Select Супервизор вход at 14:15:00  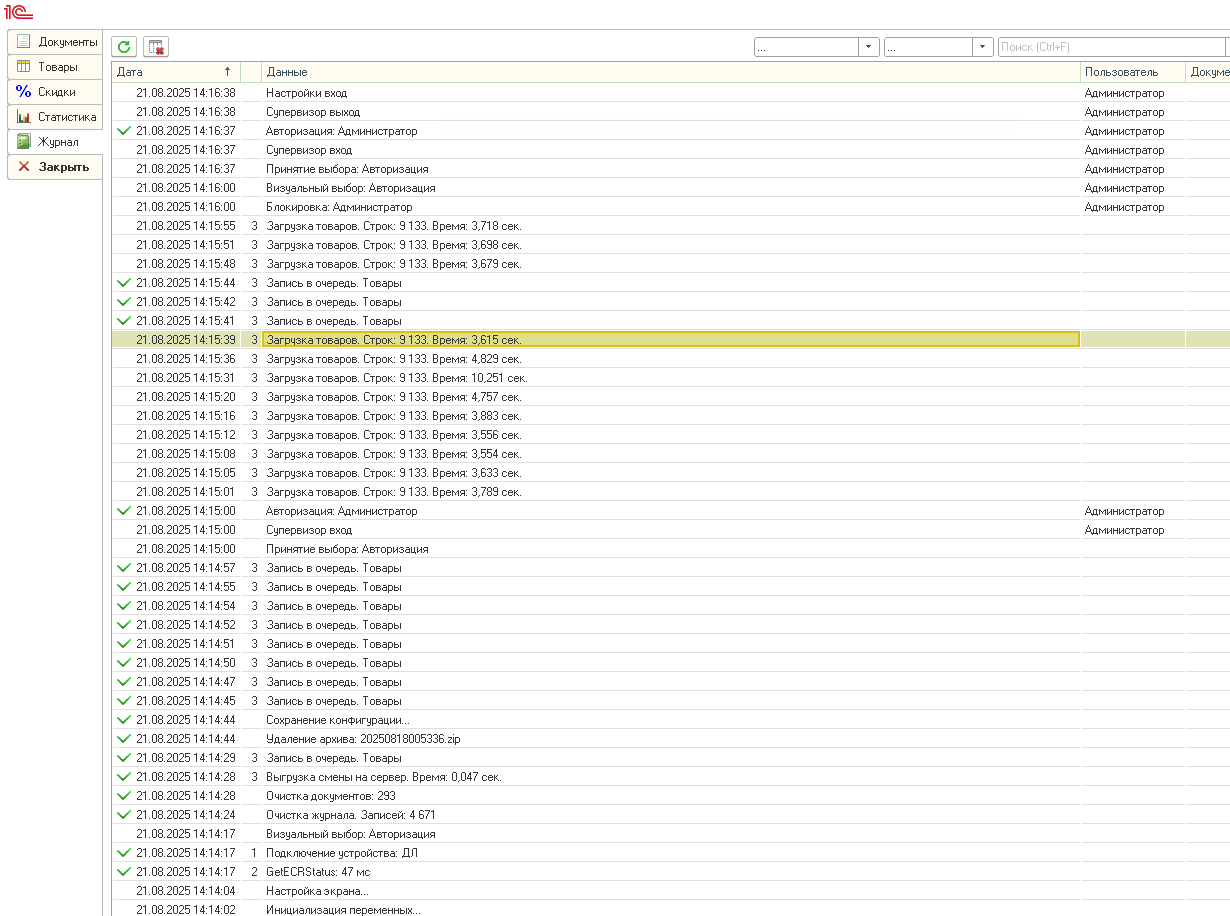[670, 530]
